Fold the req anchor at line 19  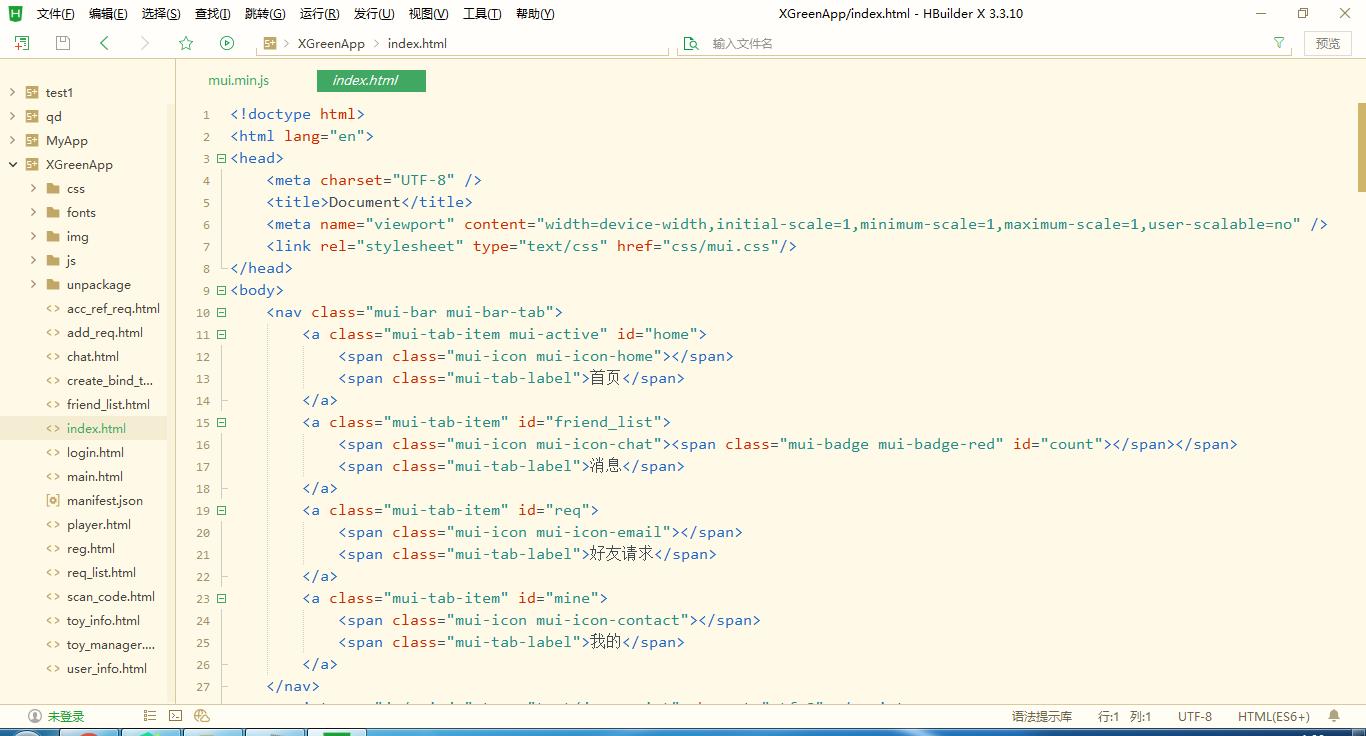[x=221, y=510]
